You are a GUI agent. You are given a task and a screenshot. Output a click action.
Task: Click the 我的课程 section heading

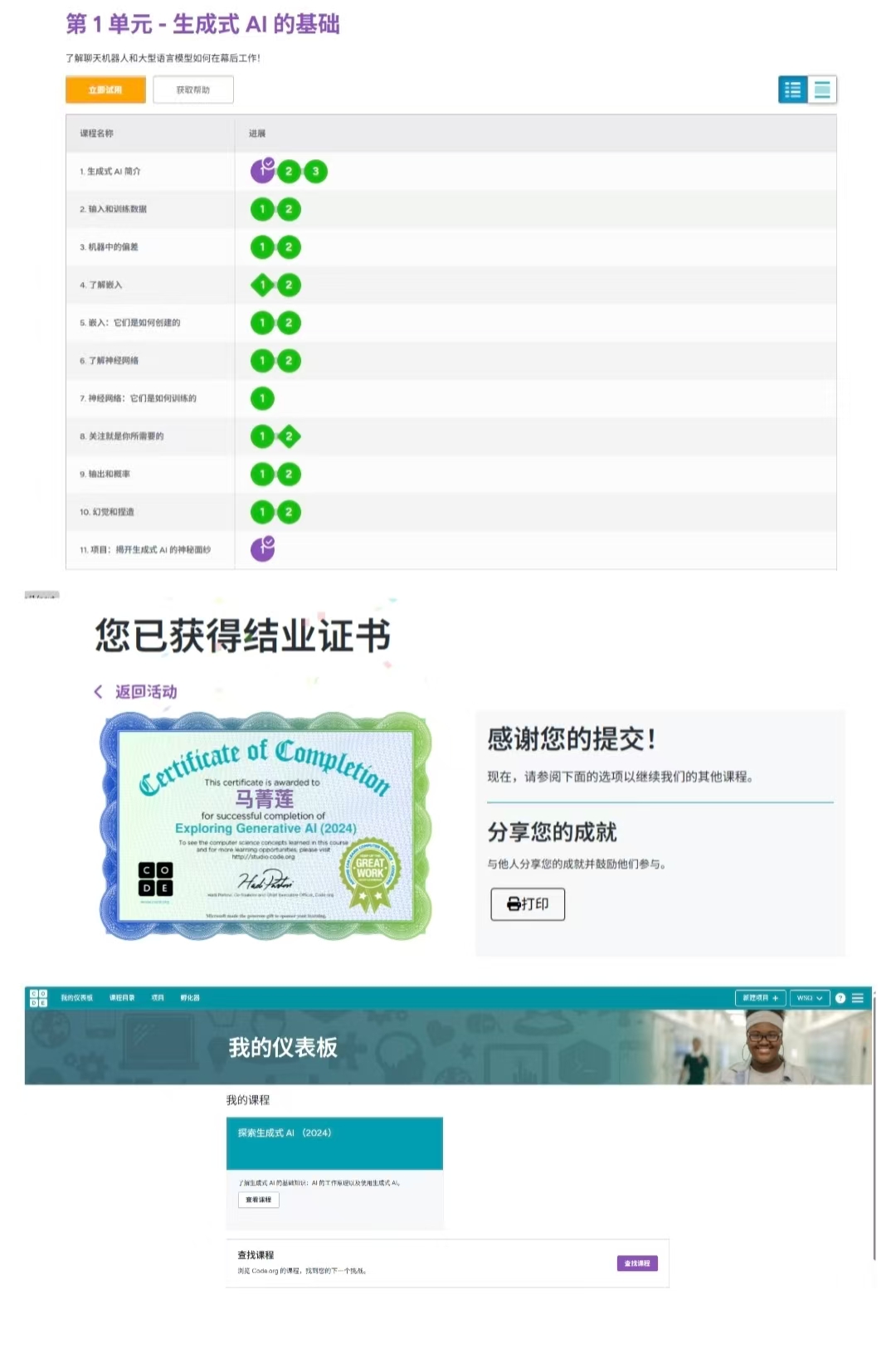(x=248, y=1100)
